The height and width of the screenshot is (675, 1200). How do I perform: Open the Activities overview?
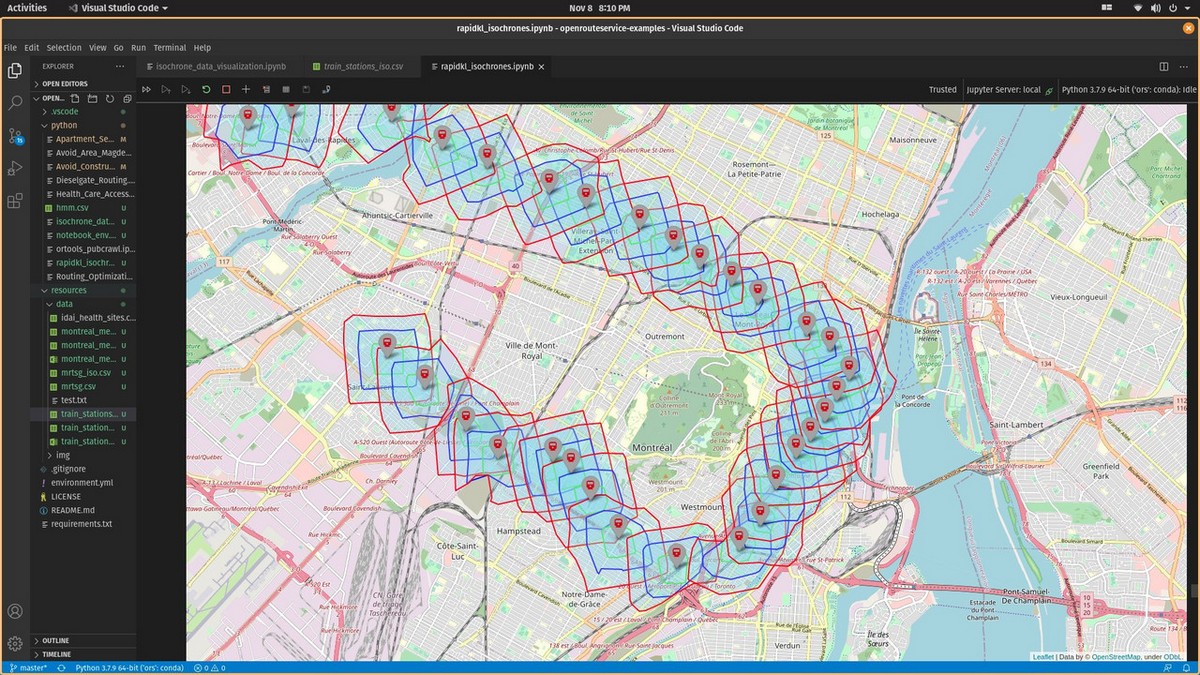pyautogui.click(x=27, y=8)
